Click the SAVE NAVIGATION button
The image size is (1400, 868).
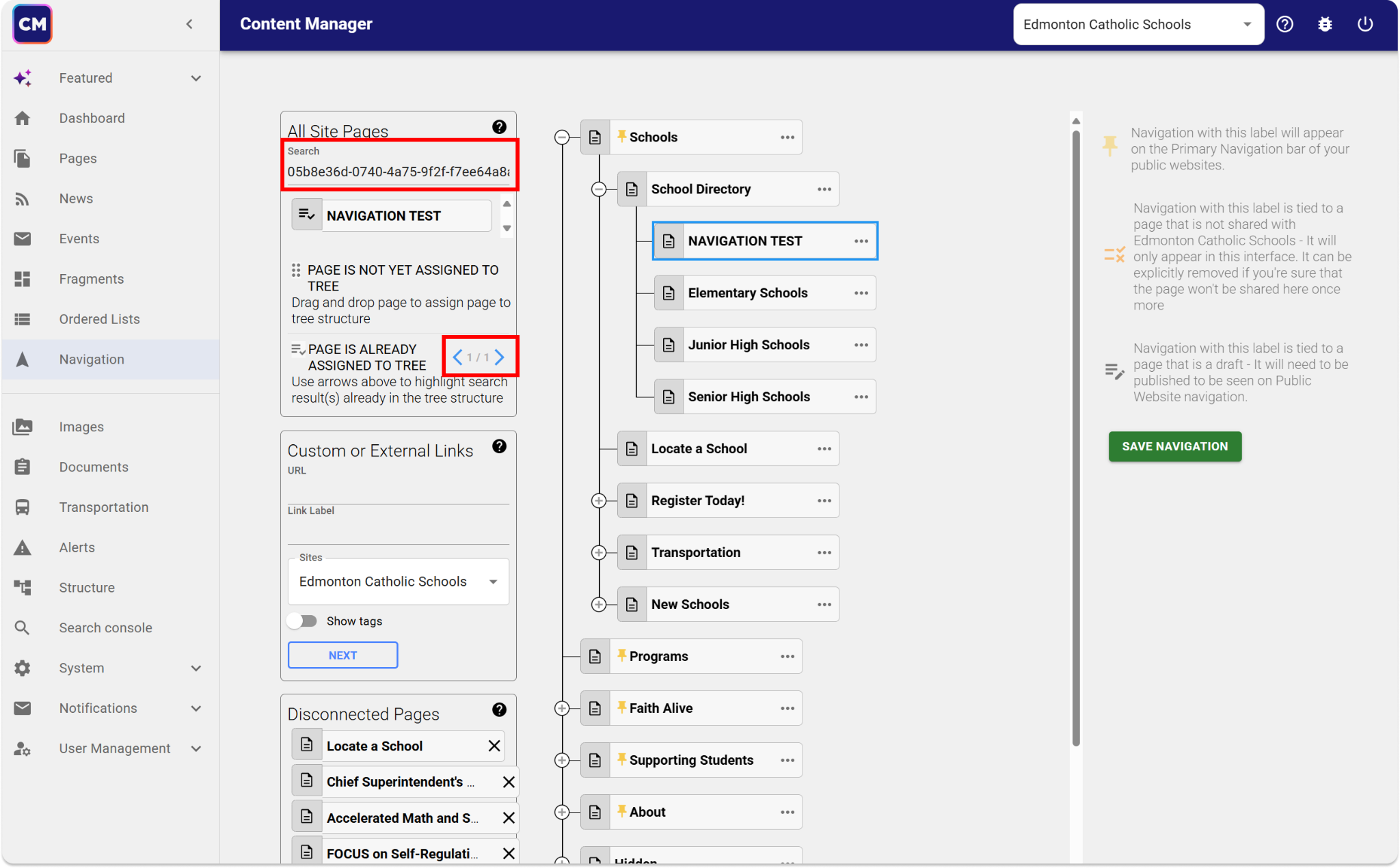tap(1174, 446)
